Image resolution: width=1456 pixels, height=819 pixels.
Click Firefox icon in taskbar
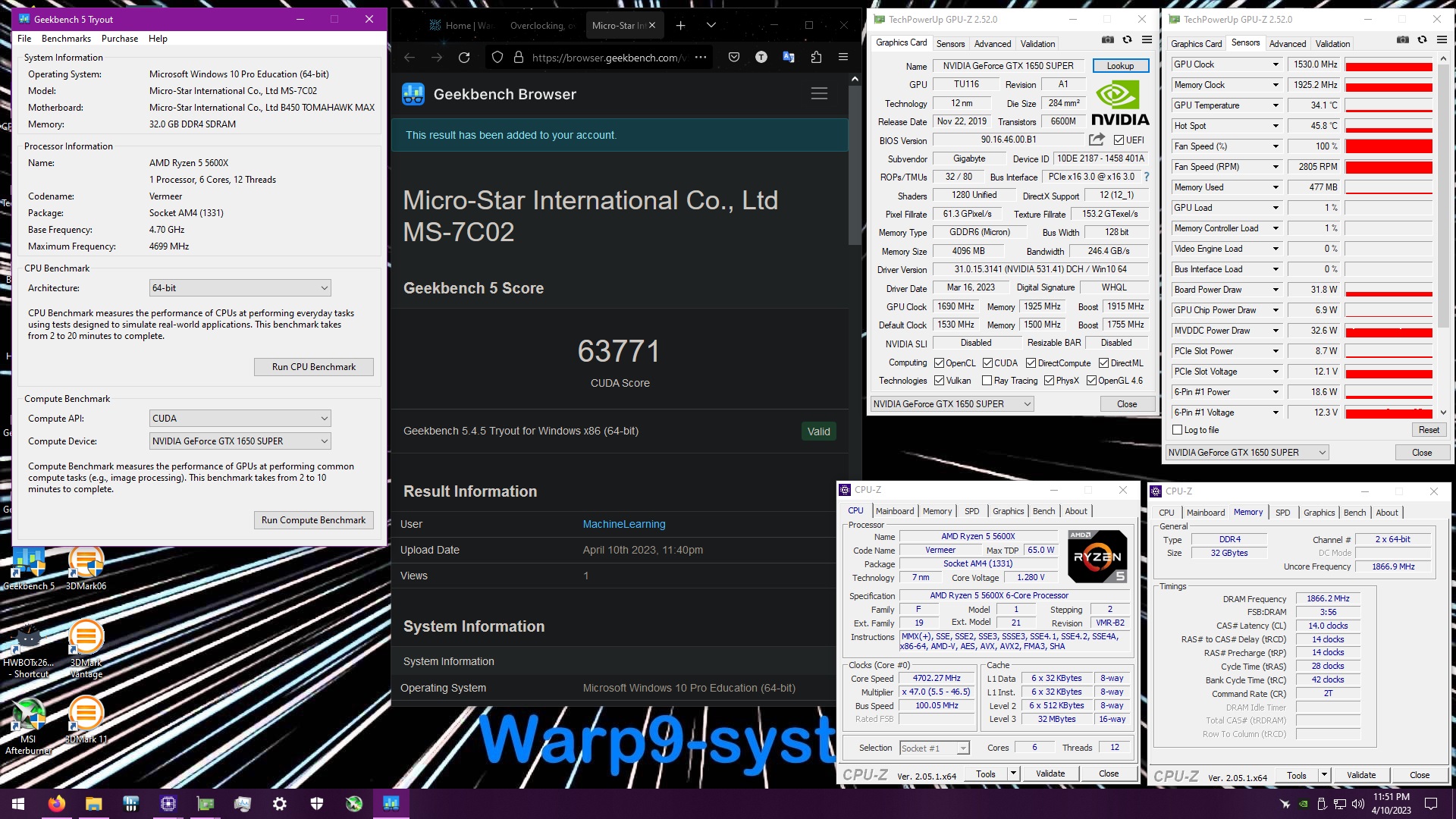[x=56, y=804]
